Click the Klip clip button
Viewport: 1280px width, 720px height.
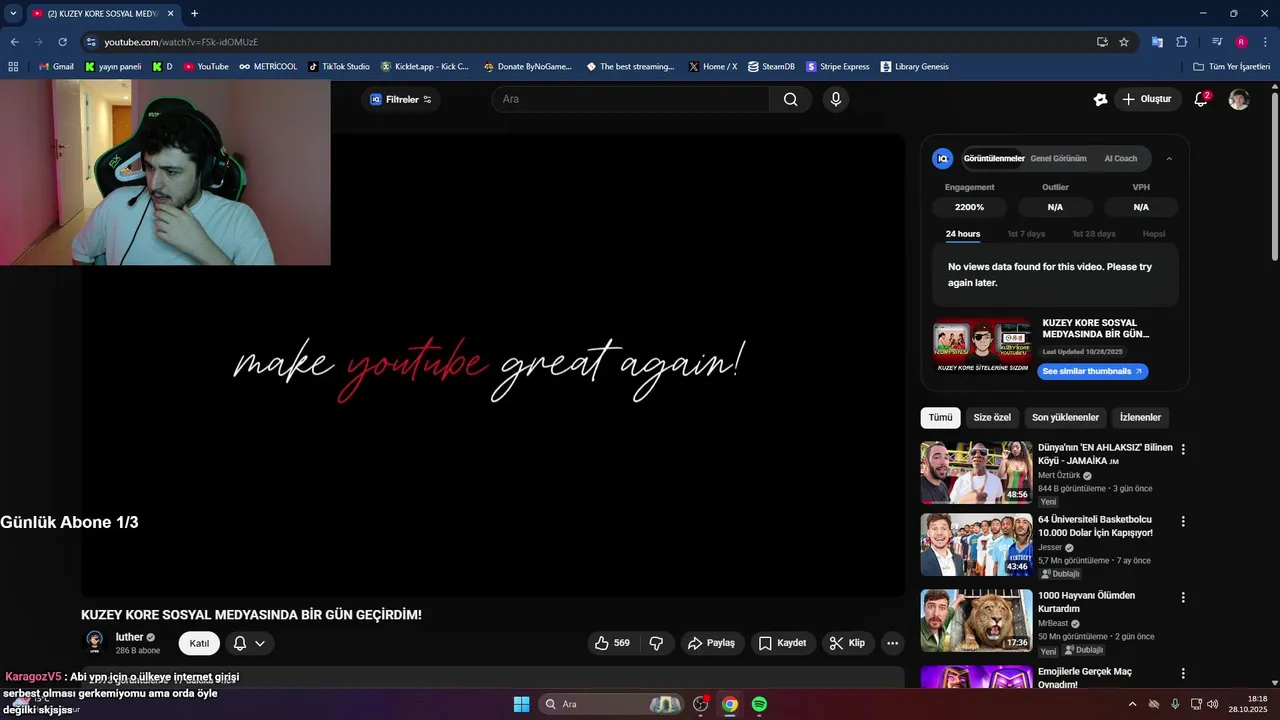coord(848,643)
